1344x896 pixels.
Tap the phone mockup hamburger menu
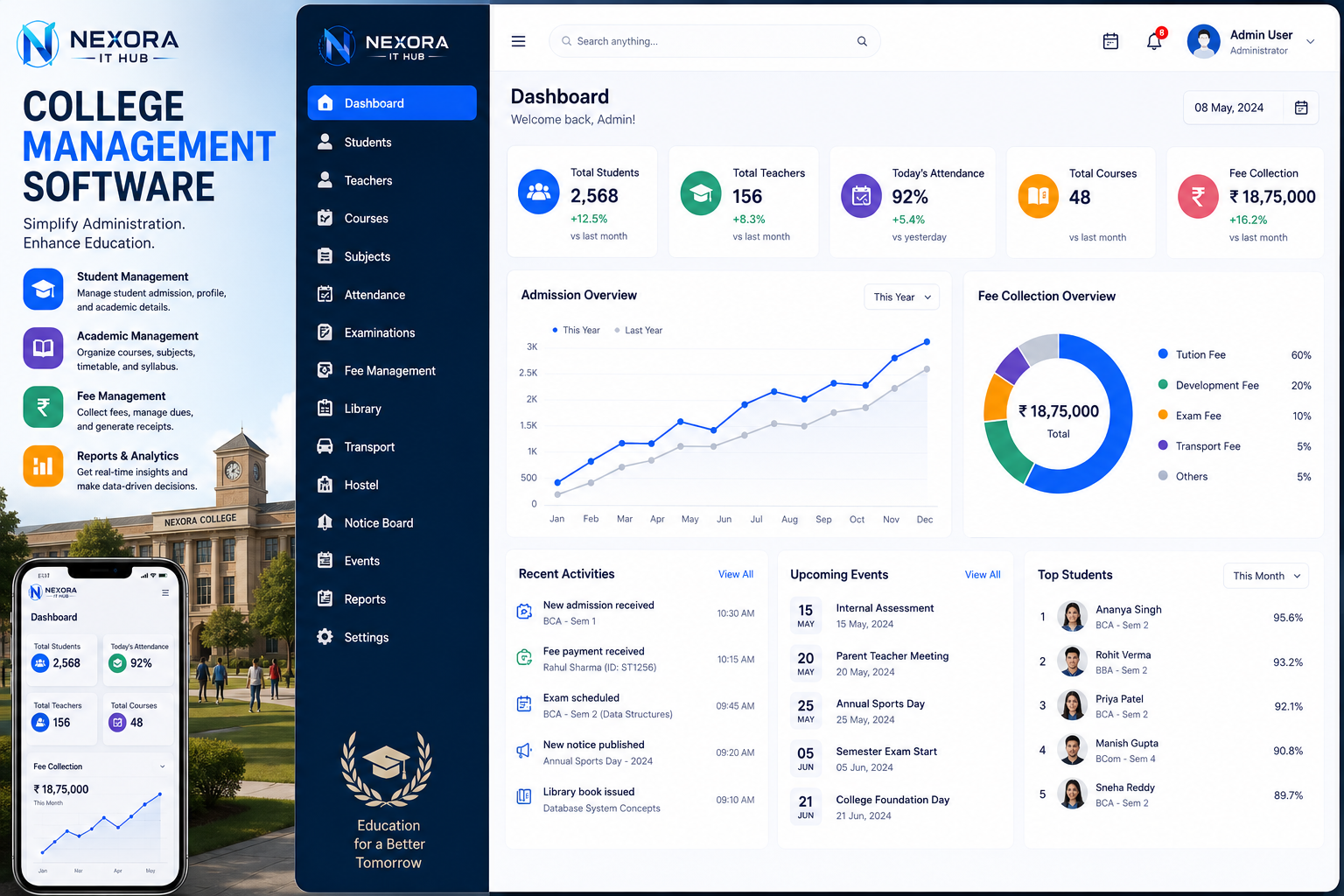(165, 593)
